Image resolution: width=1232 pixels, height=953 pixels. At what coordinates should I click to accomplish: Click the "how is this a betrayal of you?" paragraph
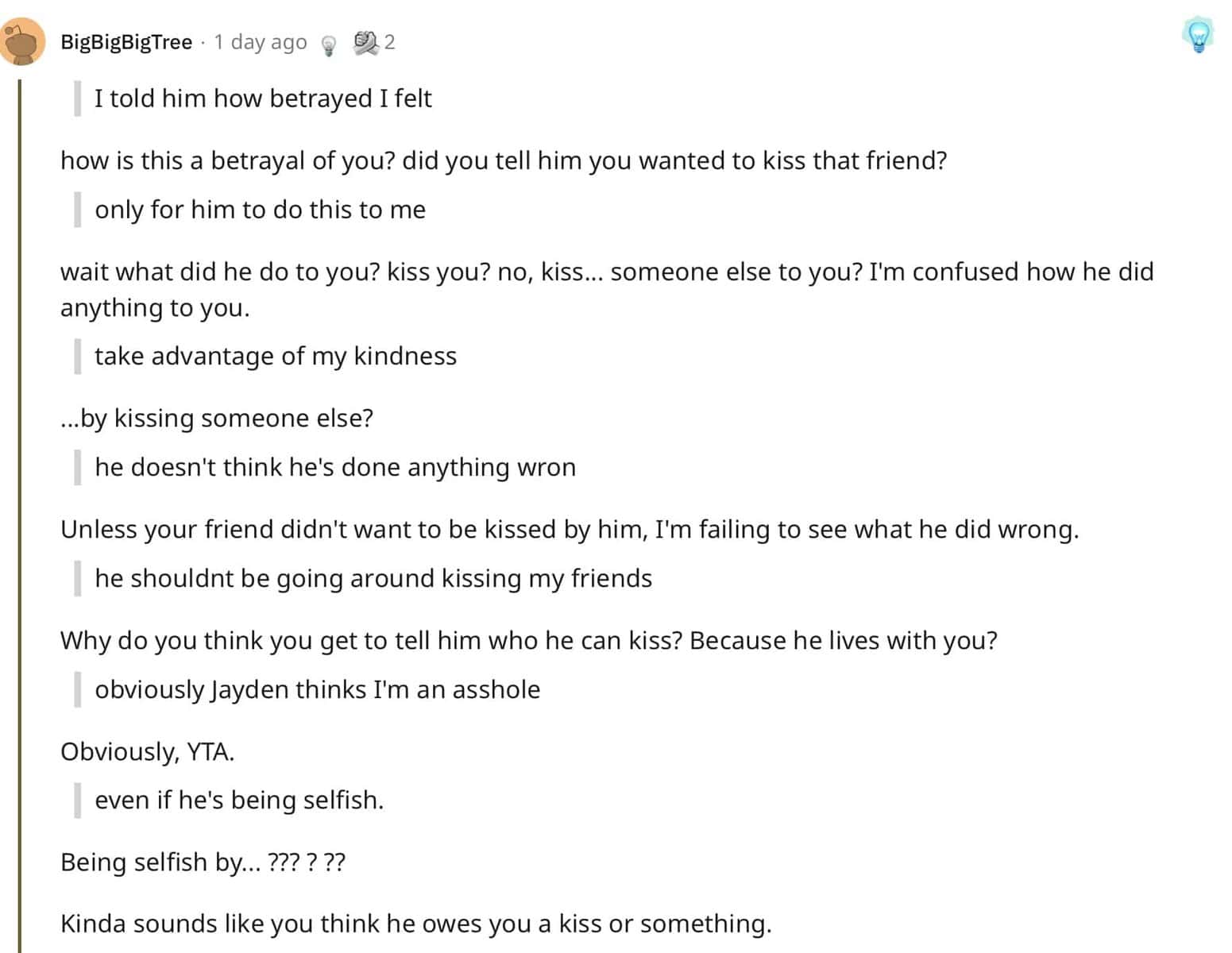pyautogui.click(x=504, y=161)
